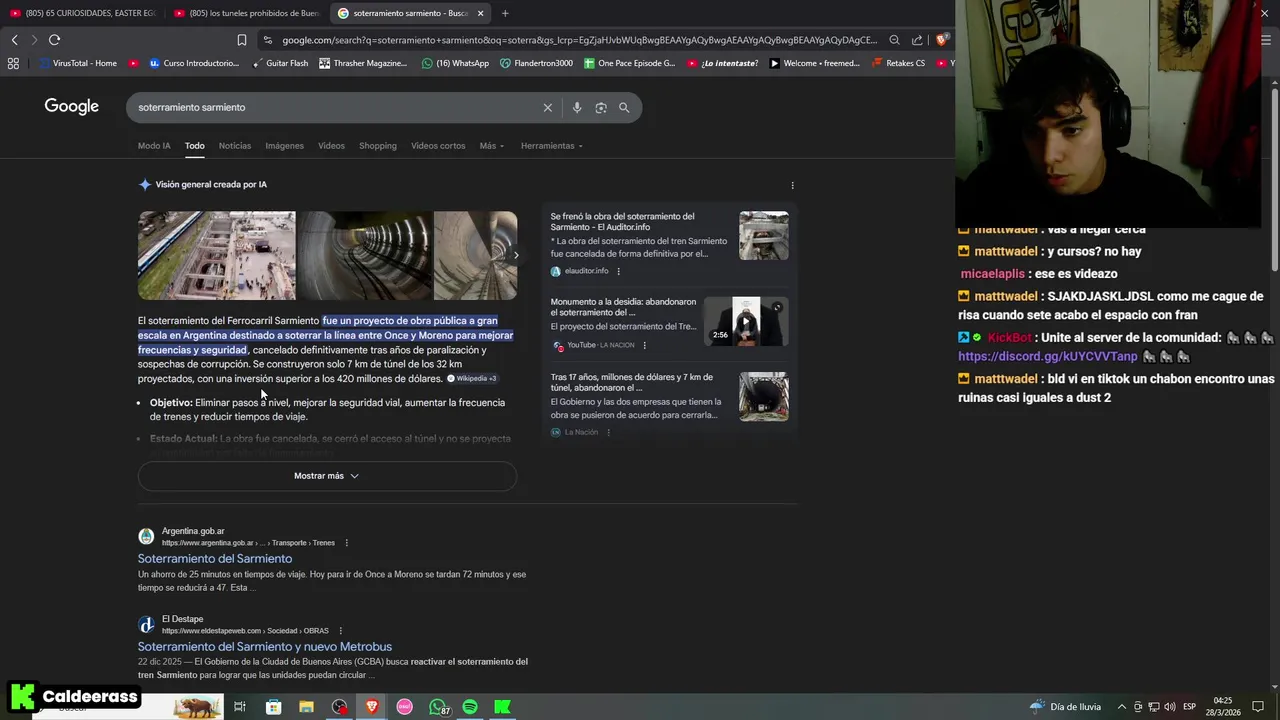Viewport: 1280px width, 720px height.
Task: Open Kick app from the taskbar
Action: coord(503,707)
